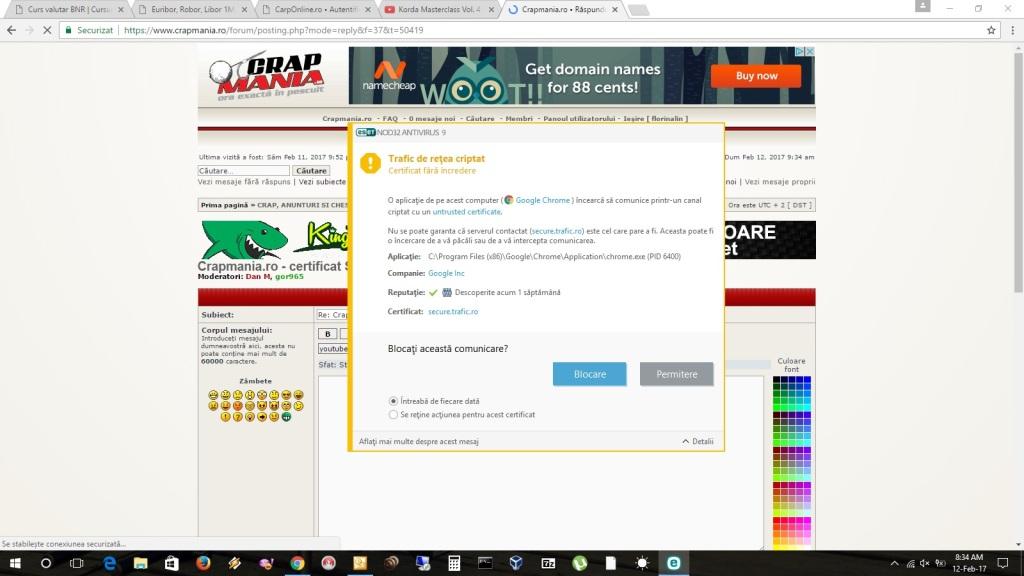Click the ESET icon on the taskbar
The width and height of the screenshot is (1024, 576).
point(673,563)
